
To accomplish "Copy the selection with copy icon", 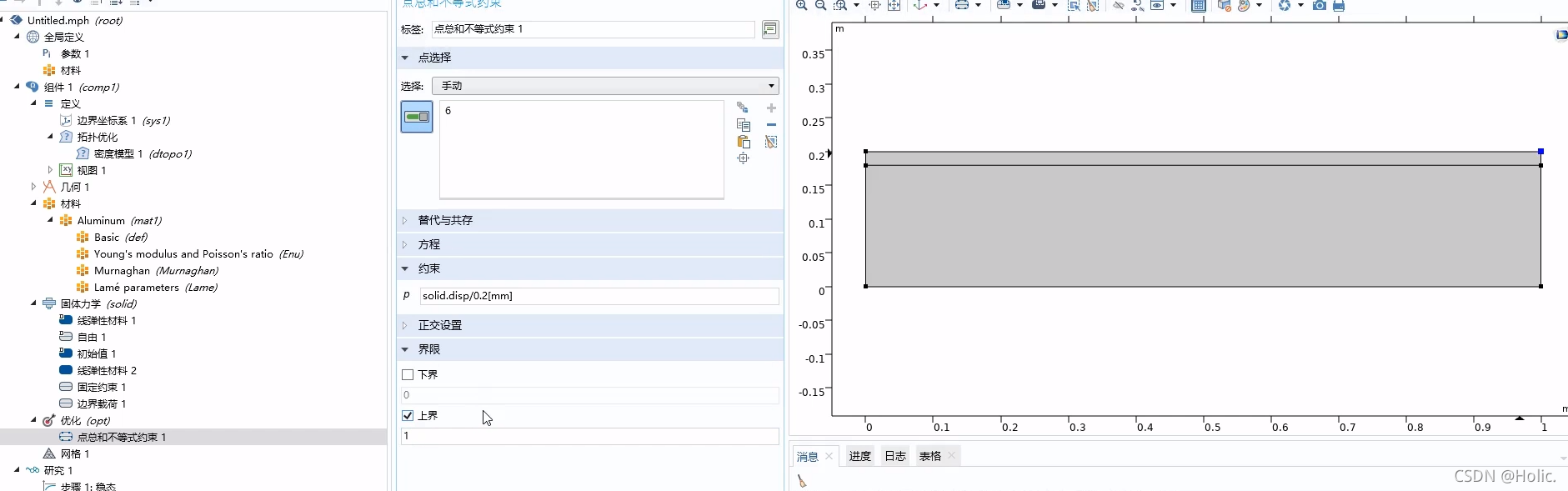I will pos(743,124).
